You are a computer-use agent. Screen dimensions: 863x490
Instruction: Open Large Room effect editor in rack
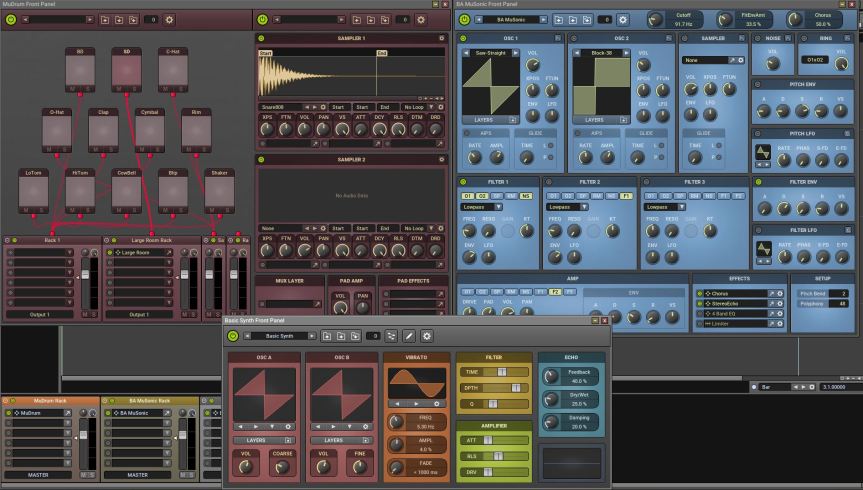pyautogui.click(x=168, y=252)
